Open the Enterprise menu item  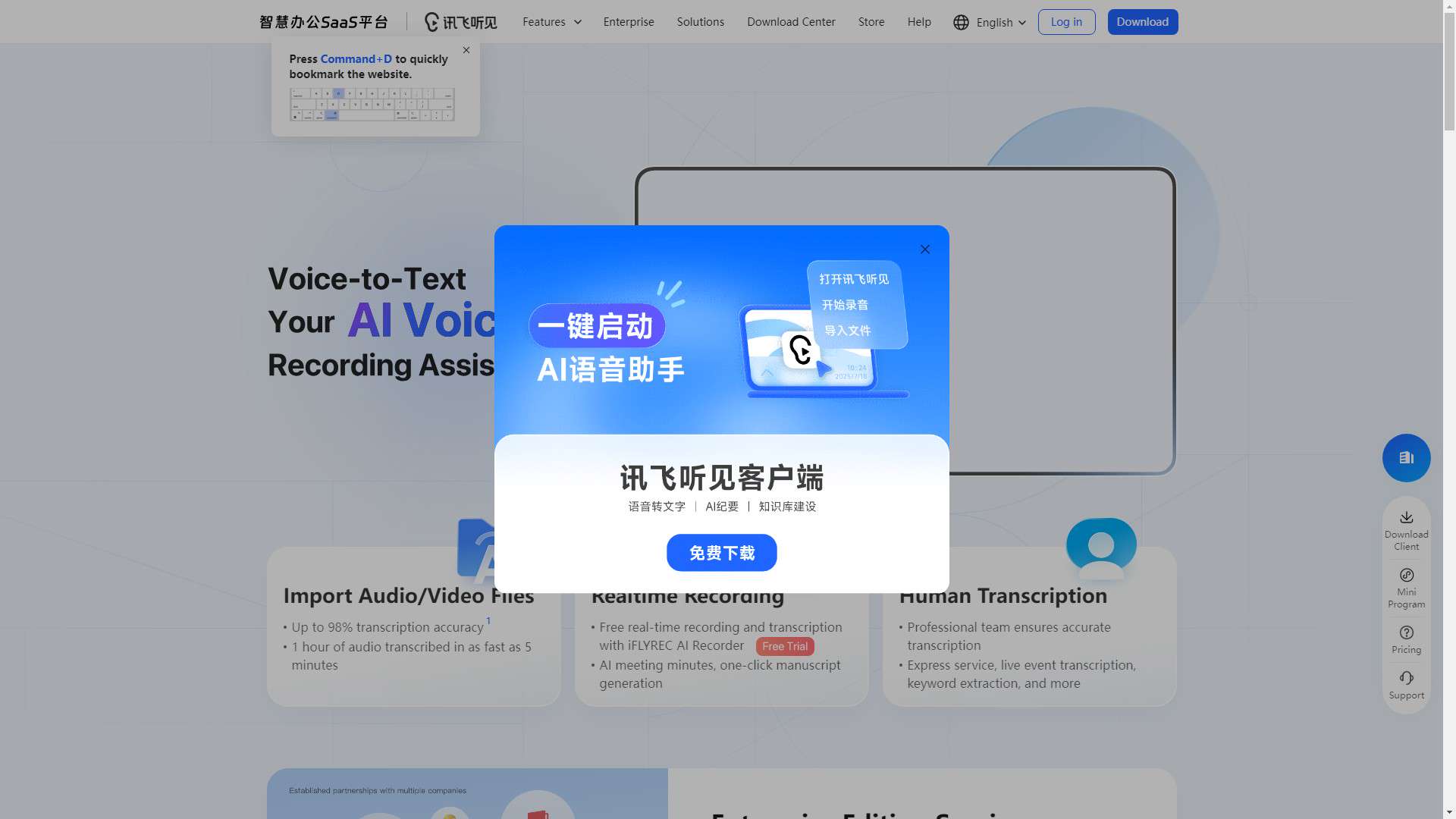[x=628, y=22]
